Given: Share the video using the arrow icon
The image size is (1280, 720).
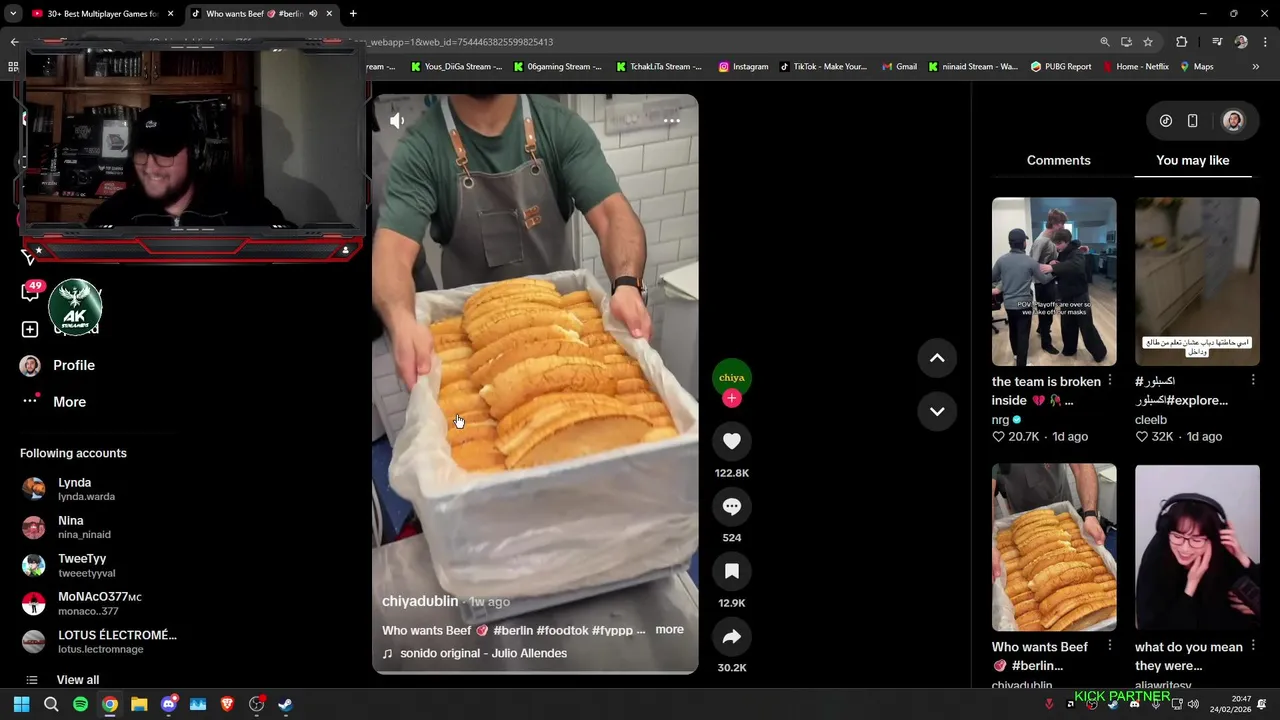Looking at the screenshot, I should coord(732,636).
